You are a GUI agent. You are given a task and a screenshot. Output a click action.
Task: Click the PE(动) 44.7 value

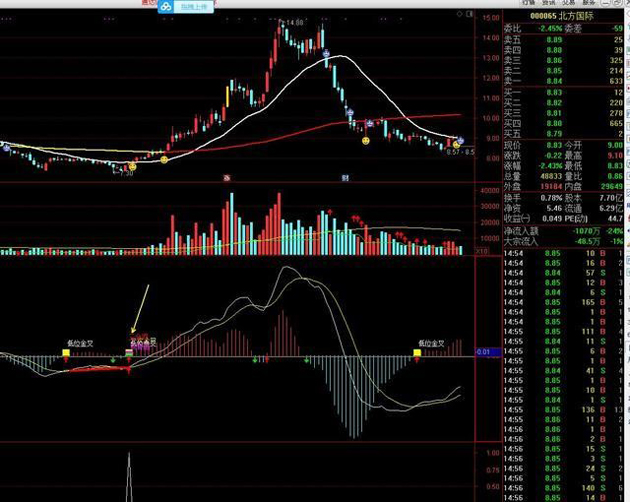615,219
